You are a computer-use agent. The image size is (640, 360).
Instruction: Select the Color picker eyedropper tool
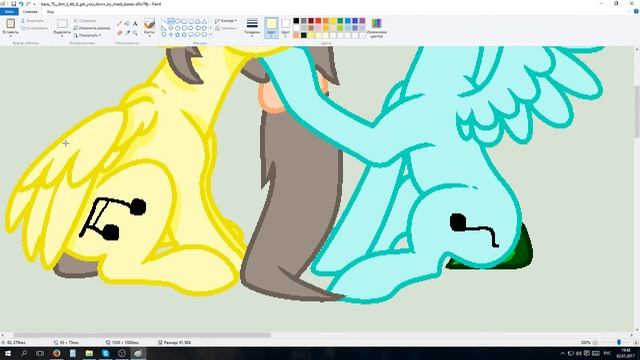[x=127, y=32]
